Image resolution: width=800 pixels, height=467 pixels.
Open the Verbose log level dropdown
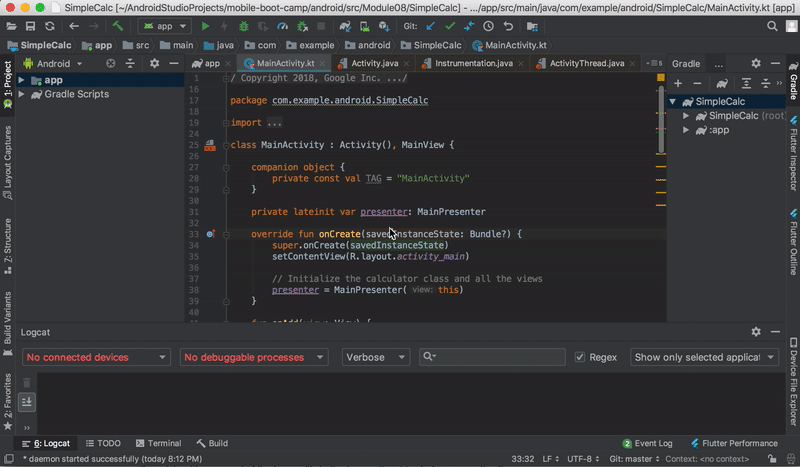[376, 357]
